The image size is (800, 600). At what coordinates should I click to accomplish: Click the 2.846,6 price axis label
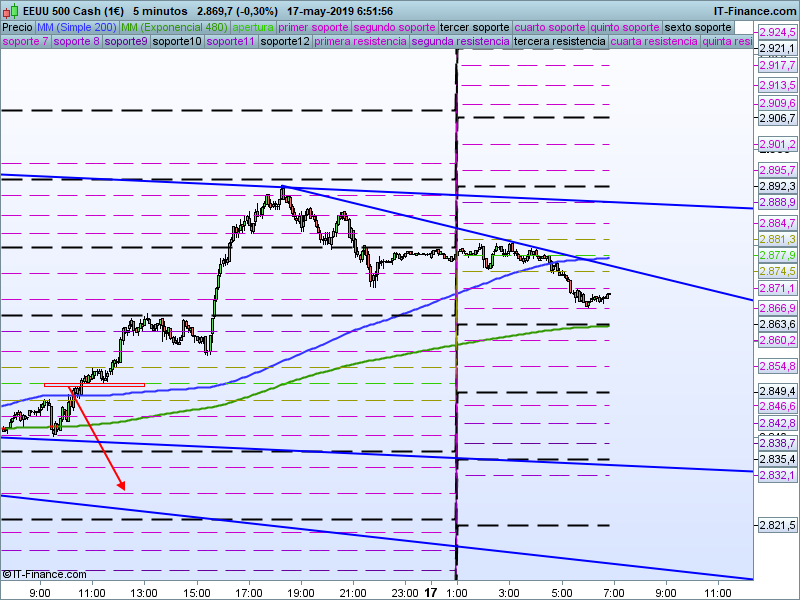pyautogui.click(x=777, y=406)
